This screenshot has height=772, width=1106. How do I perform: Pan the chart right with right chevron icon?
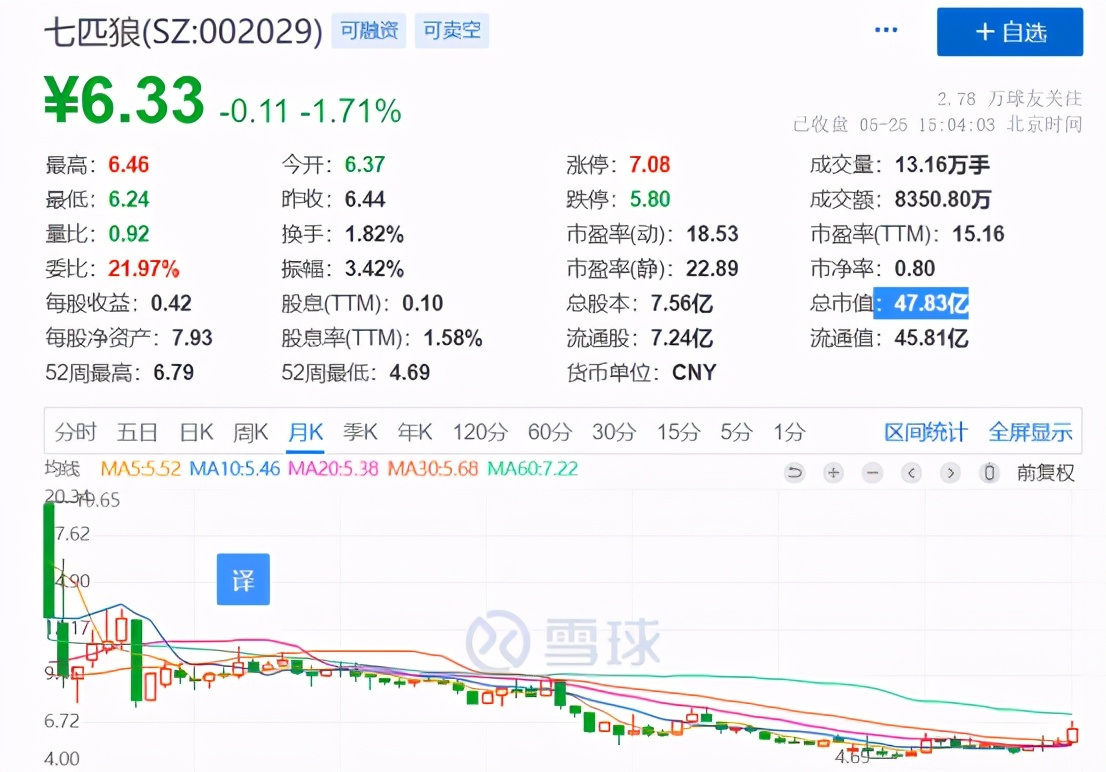950,472
